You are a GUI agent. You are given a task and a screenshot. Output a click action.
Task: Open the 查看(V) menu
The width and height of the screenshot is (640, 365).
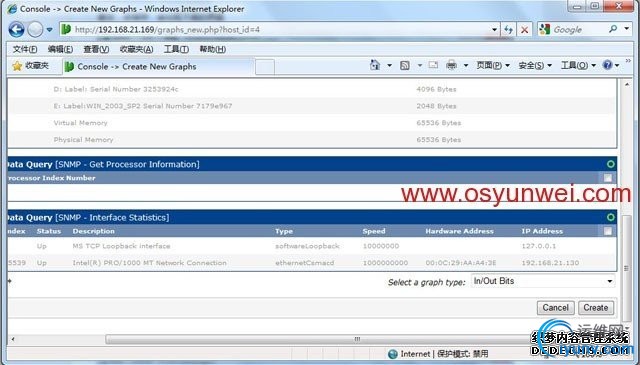click(96, 49)
